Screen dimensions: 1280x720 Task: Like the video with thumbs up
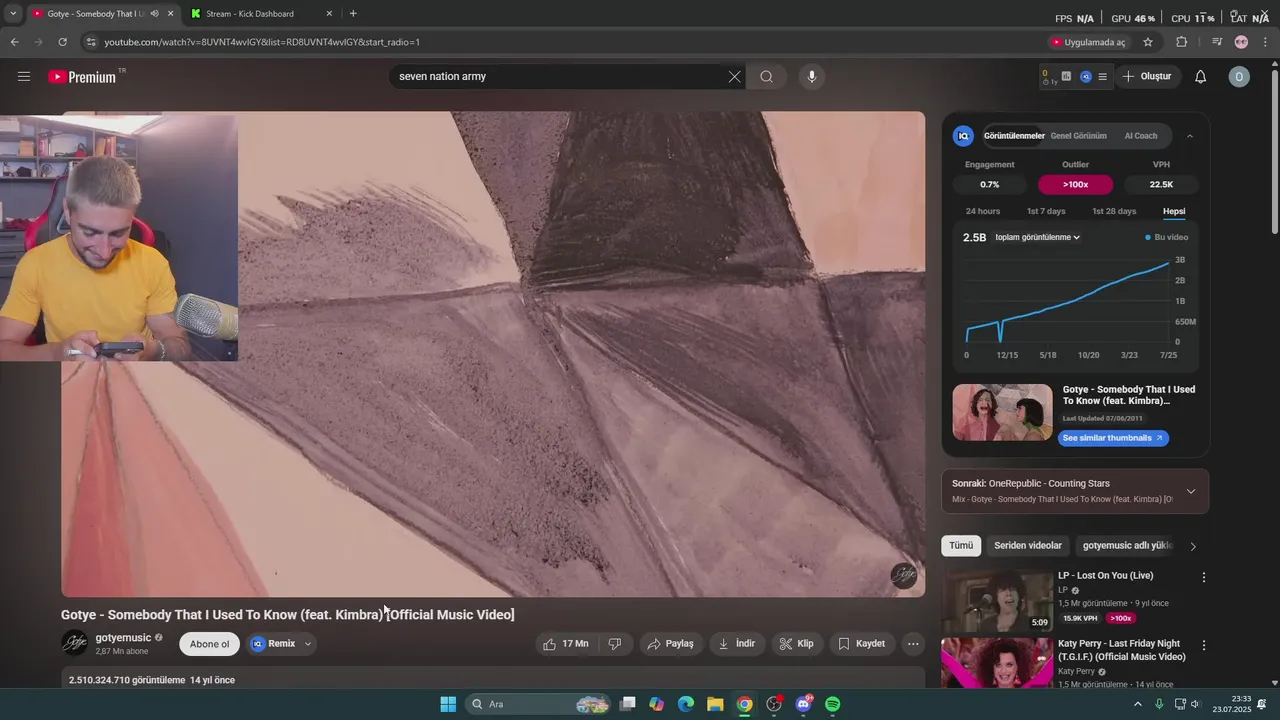(x=565, y=644)
